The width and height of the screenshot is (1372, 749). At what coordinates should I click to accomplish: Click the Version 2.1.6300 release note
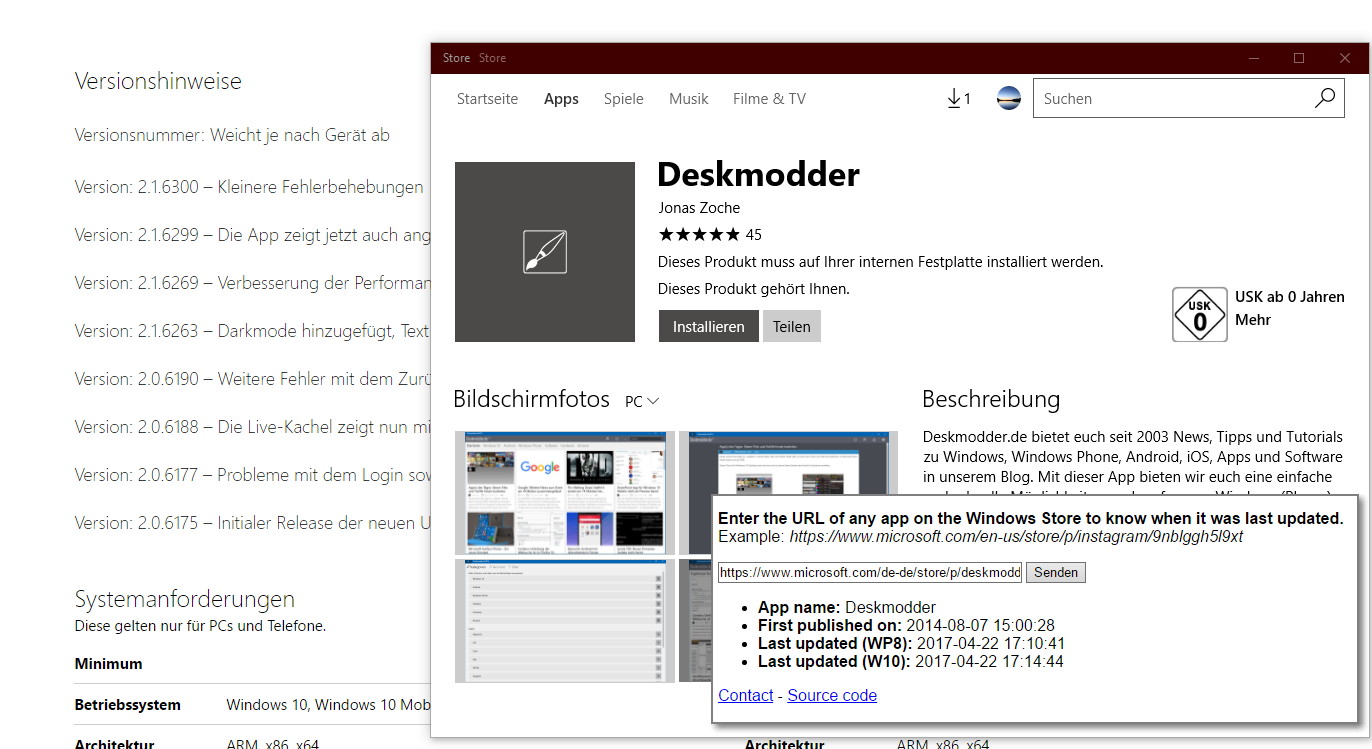click(249, 187)
